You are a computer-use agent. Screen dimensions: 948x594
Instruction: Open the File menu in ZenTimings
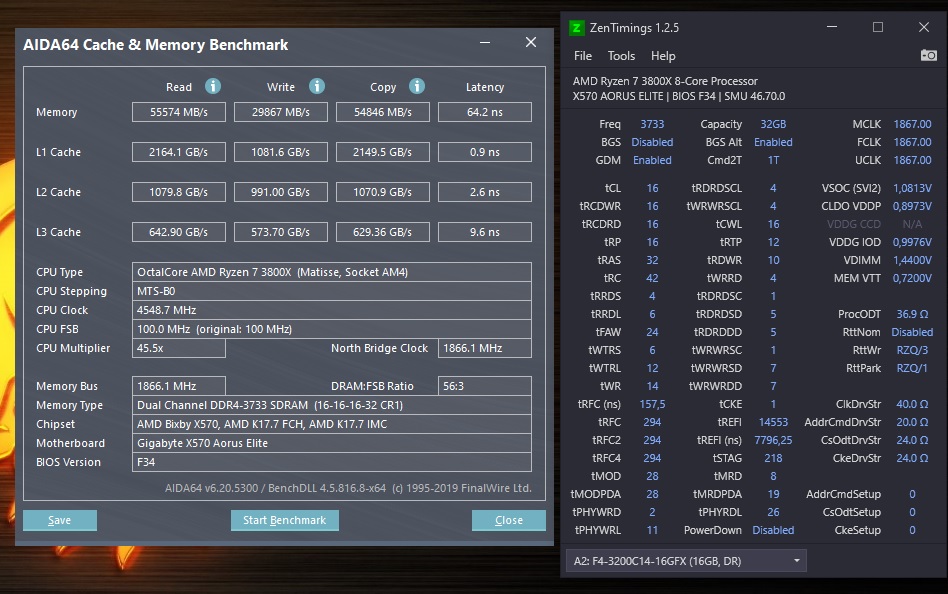pos(583,56)
